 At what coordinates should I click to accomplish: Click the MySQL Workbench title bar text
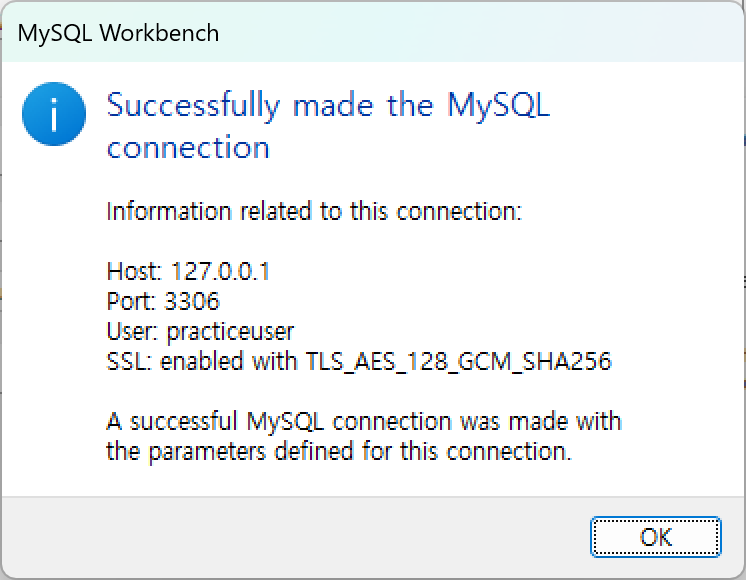point(118,33)
